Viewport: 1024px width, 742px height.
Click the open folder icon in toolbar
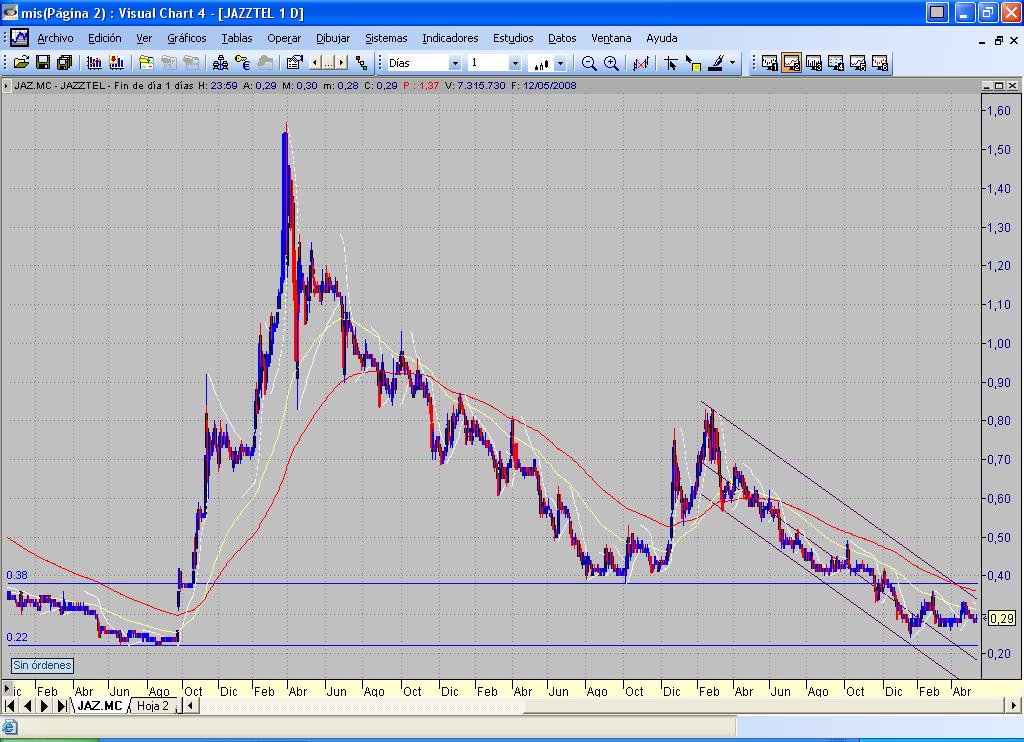tap(20, 63)
